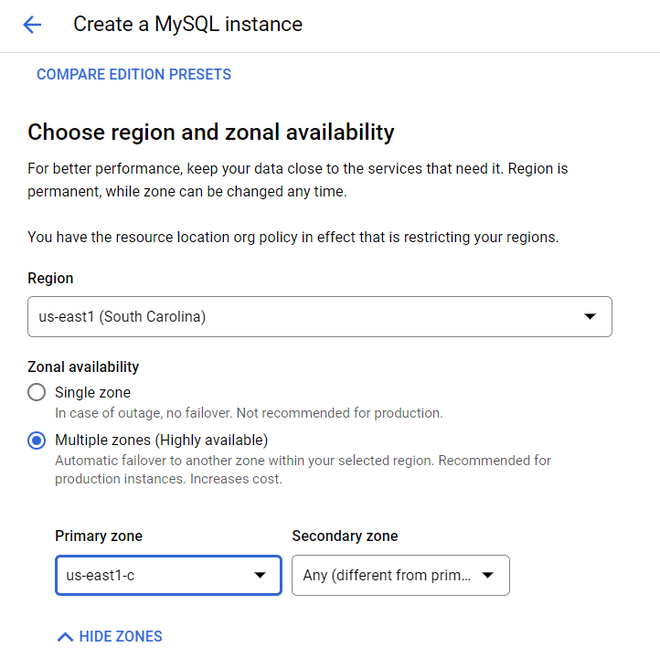Viewport: 660px width, 658px height.
Task: Click the back arrow icon
Action: click(x=32, y=25)
